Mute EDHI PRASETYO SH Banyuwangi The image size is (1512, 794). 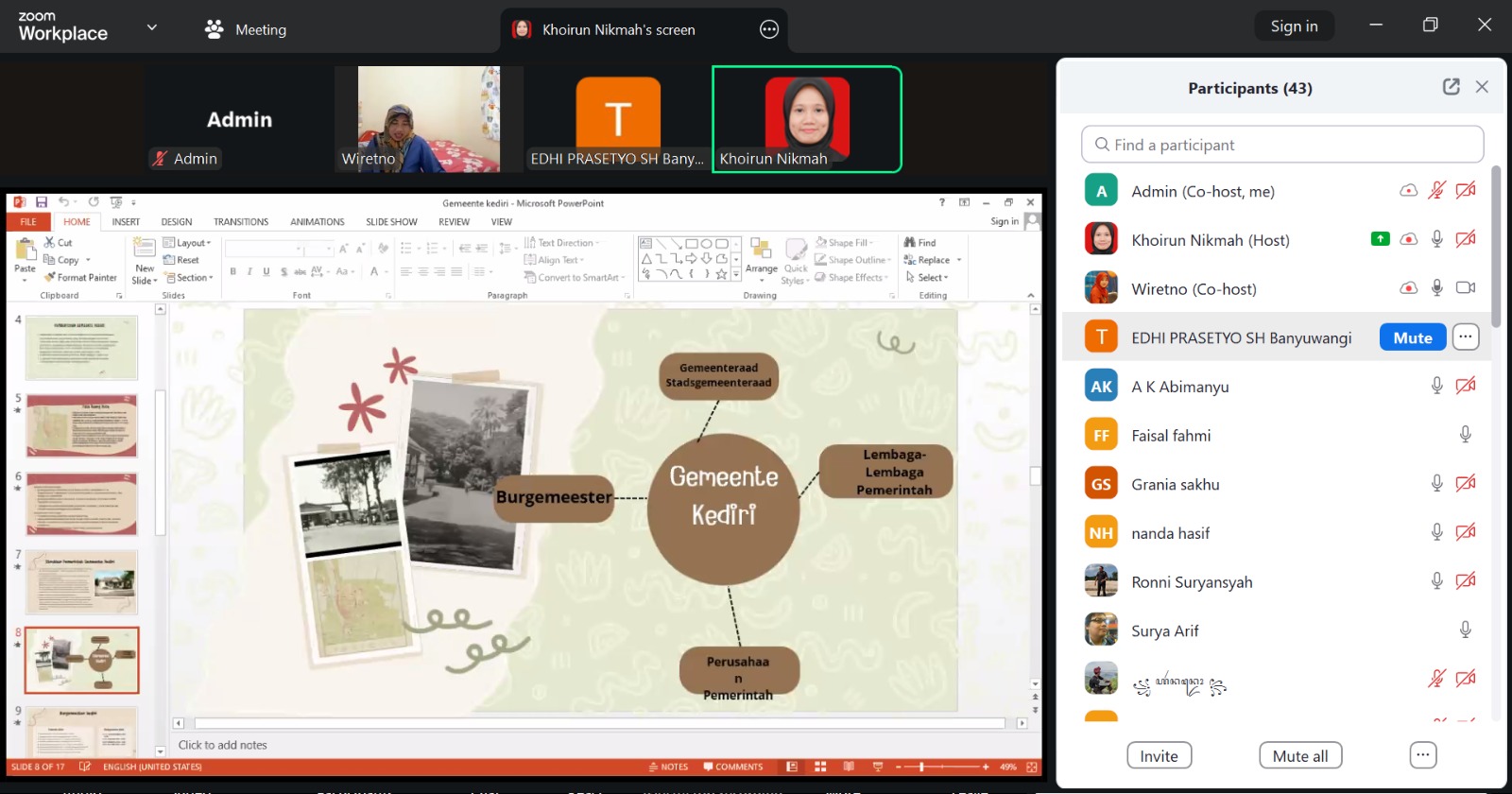click(x=1412, y=337)
